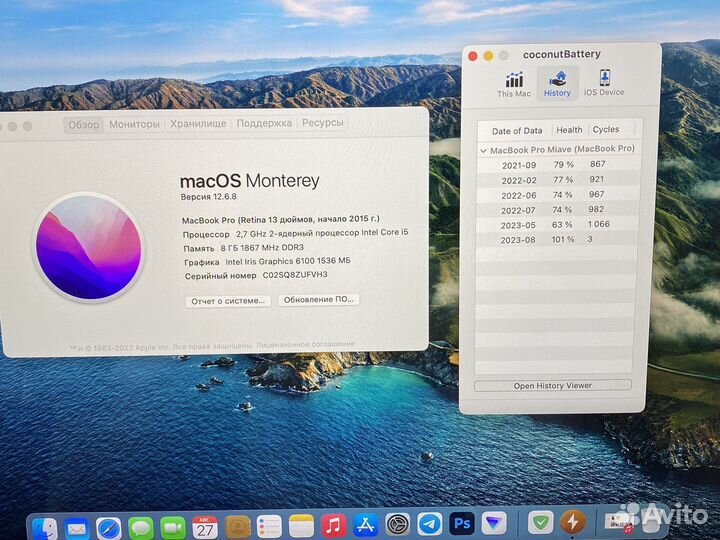Click the 8 ГБ 1867 MHz DDR3 text
The image size is (720, 540).
262,248
